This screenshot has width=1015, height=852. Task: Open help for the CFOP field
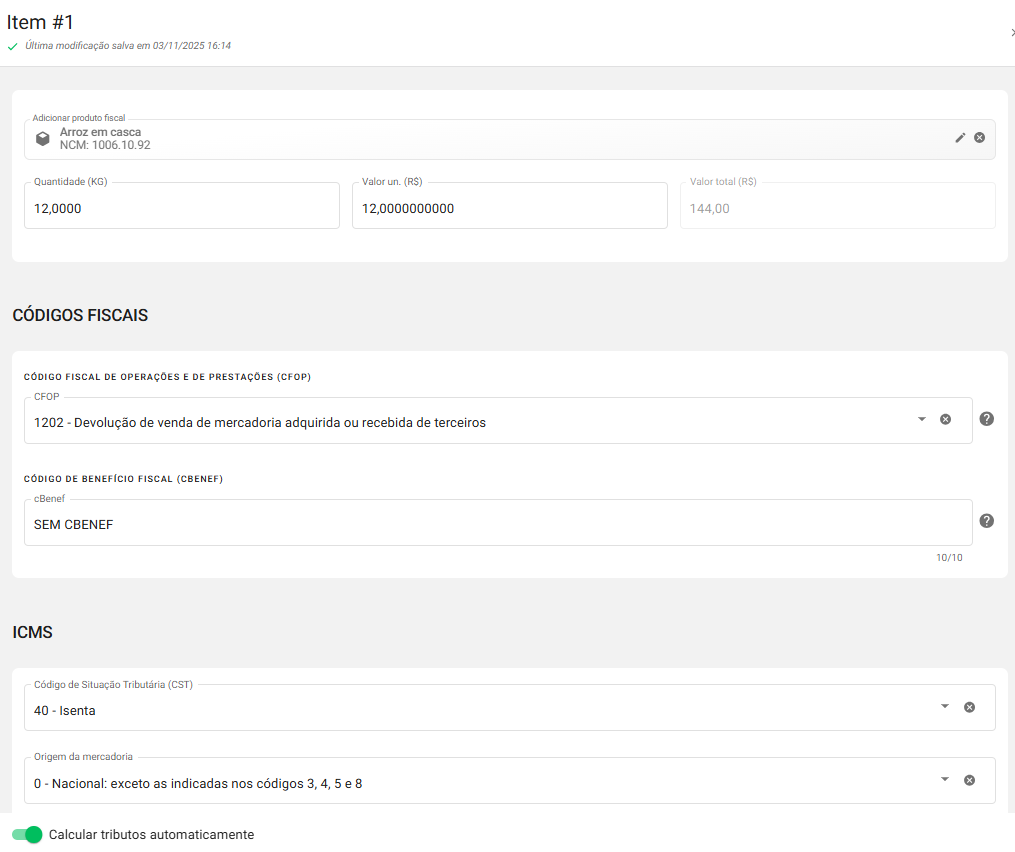(986, 419)
